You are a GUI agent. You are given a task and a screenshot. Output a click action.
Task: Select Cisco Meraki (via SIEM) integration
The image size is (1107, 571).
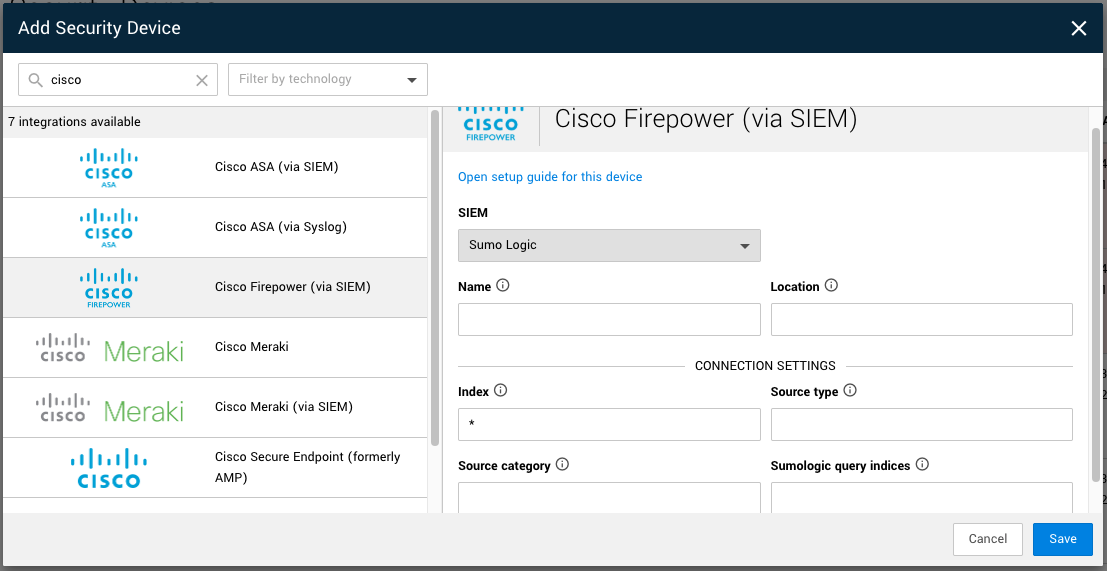pos(215,408)
